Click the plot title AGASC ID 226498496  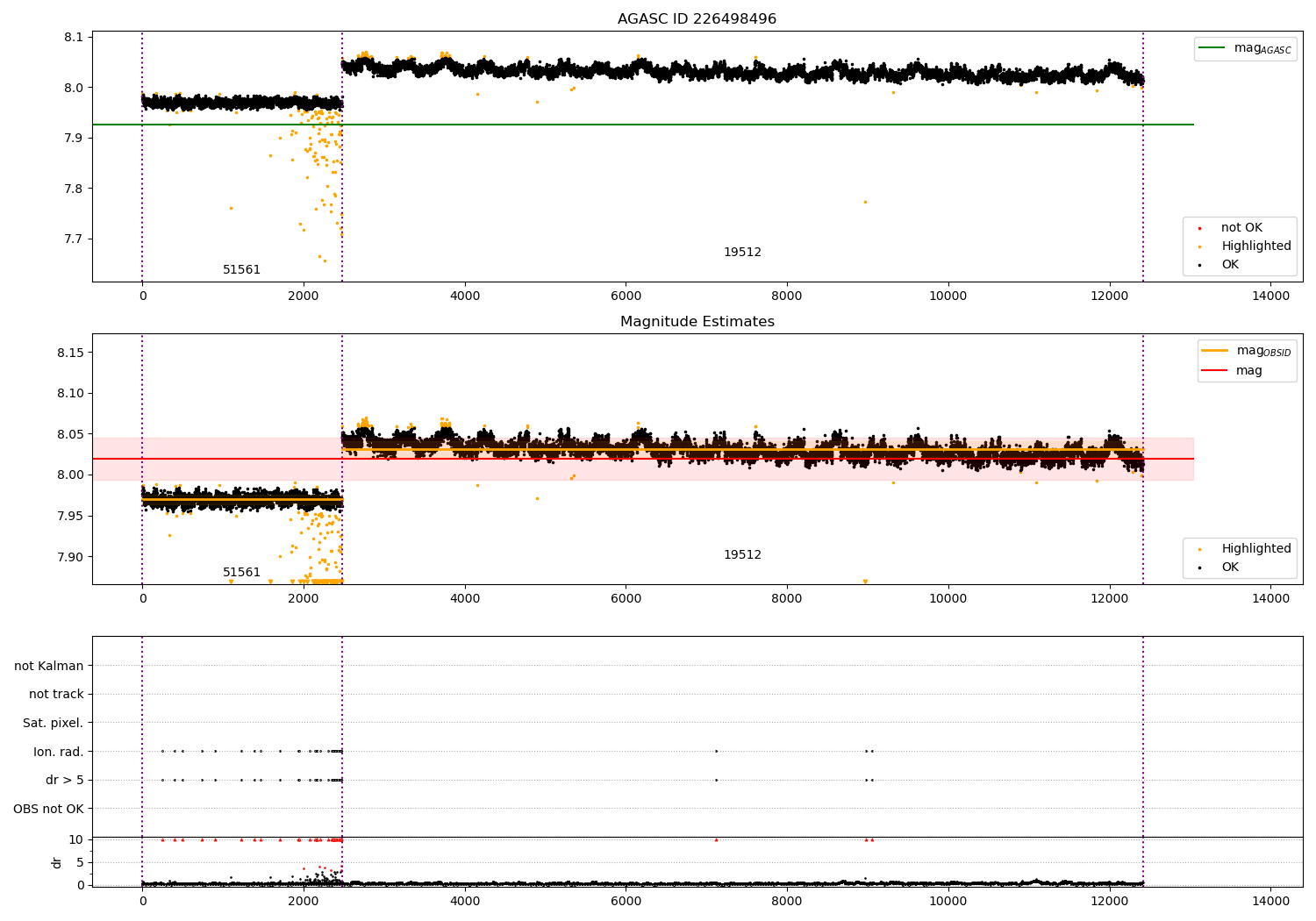coord(697,18)
